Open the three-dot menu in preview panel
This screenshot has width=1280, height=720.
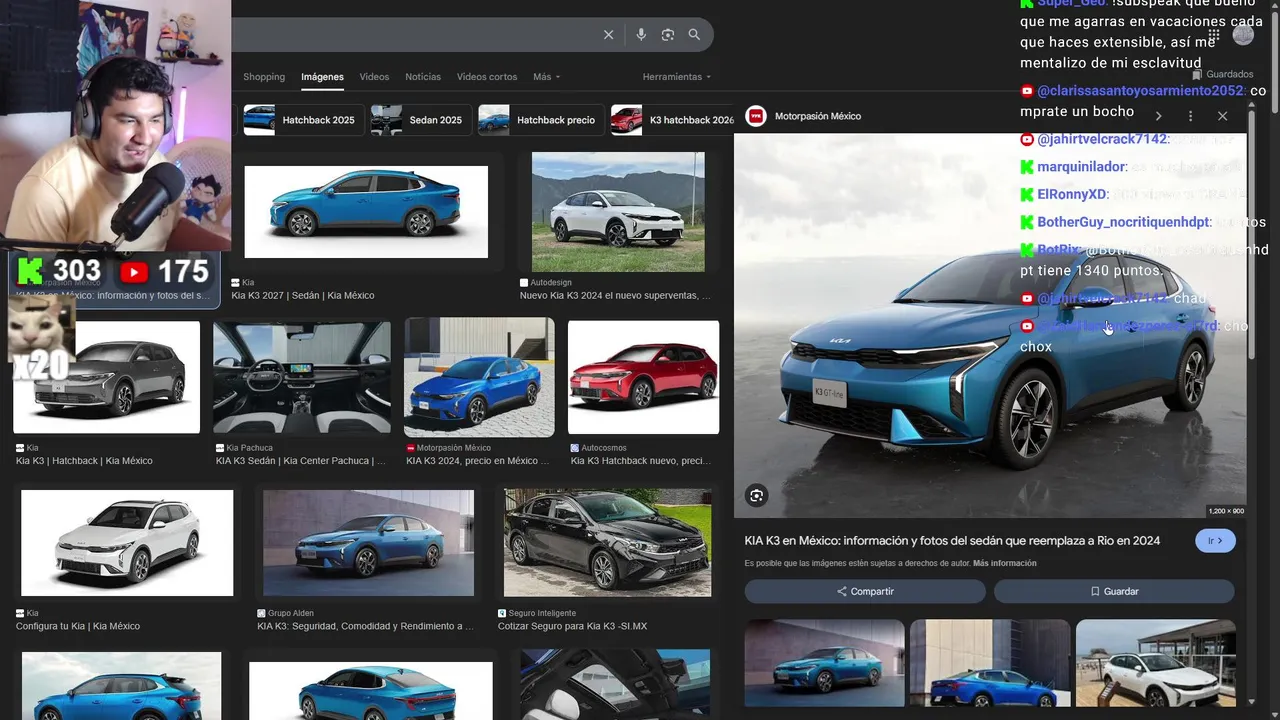point(1190,116)
